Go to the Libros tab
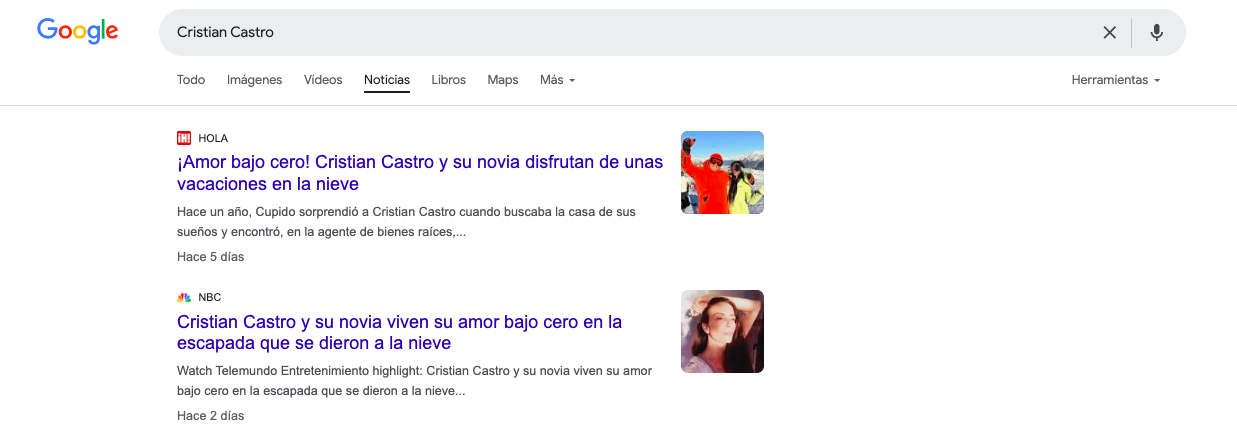1237x433 pixels. (x=448, y=80)
